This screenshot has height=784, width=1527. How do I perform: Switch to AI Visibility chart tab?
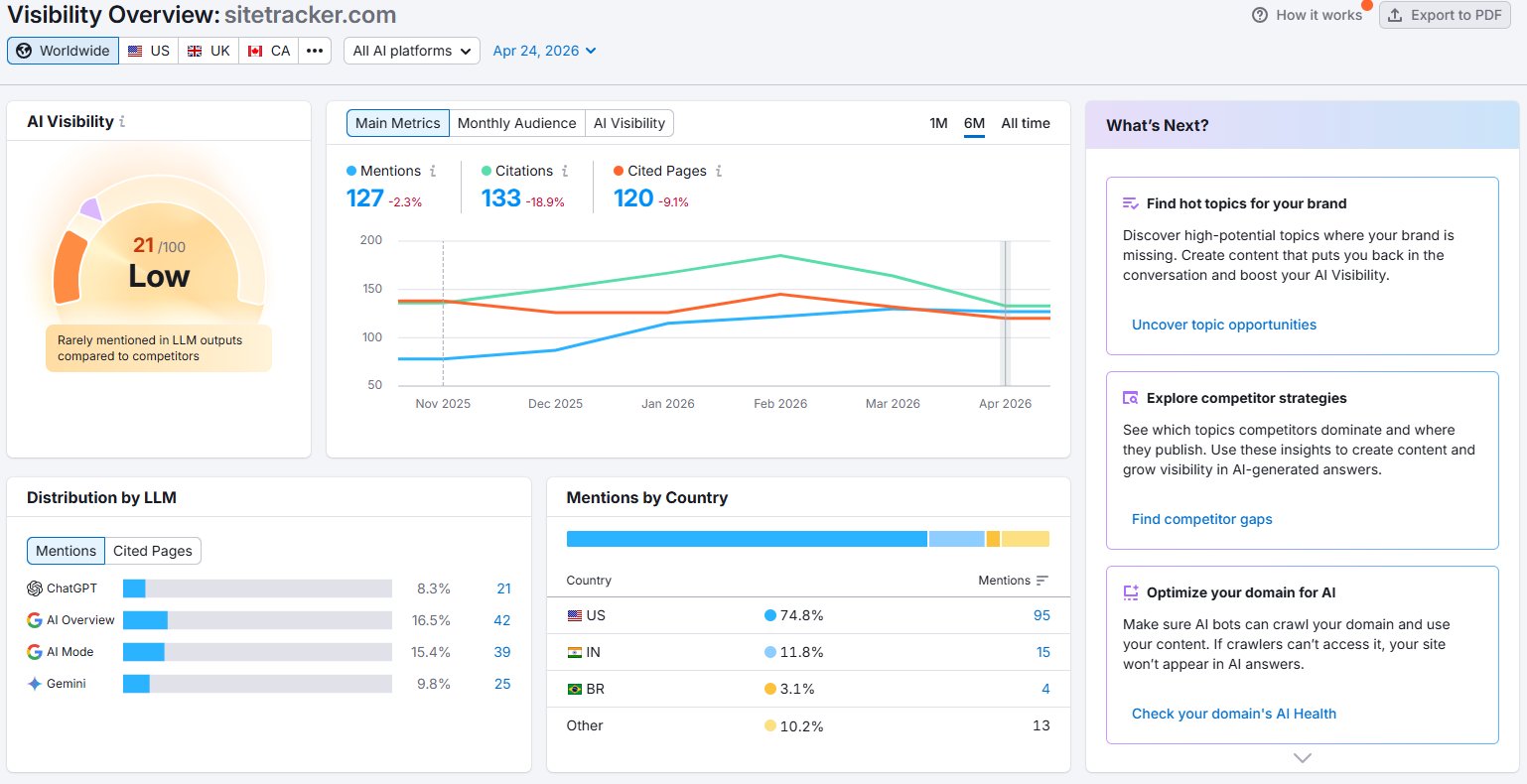click(629, 123)
